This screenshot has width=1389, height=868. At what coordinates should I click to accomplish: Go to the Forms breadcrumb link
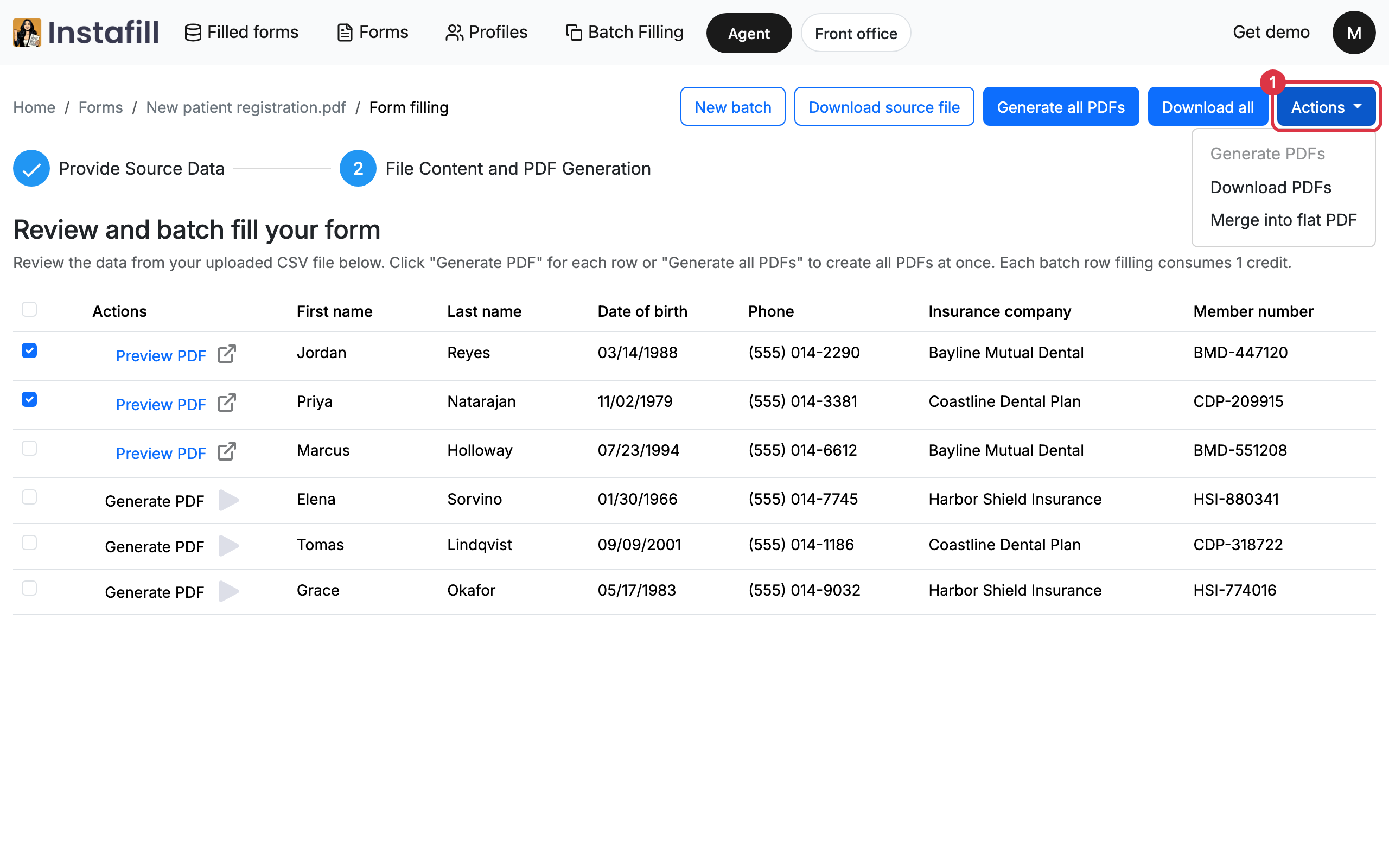point(100,107)
